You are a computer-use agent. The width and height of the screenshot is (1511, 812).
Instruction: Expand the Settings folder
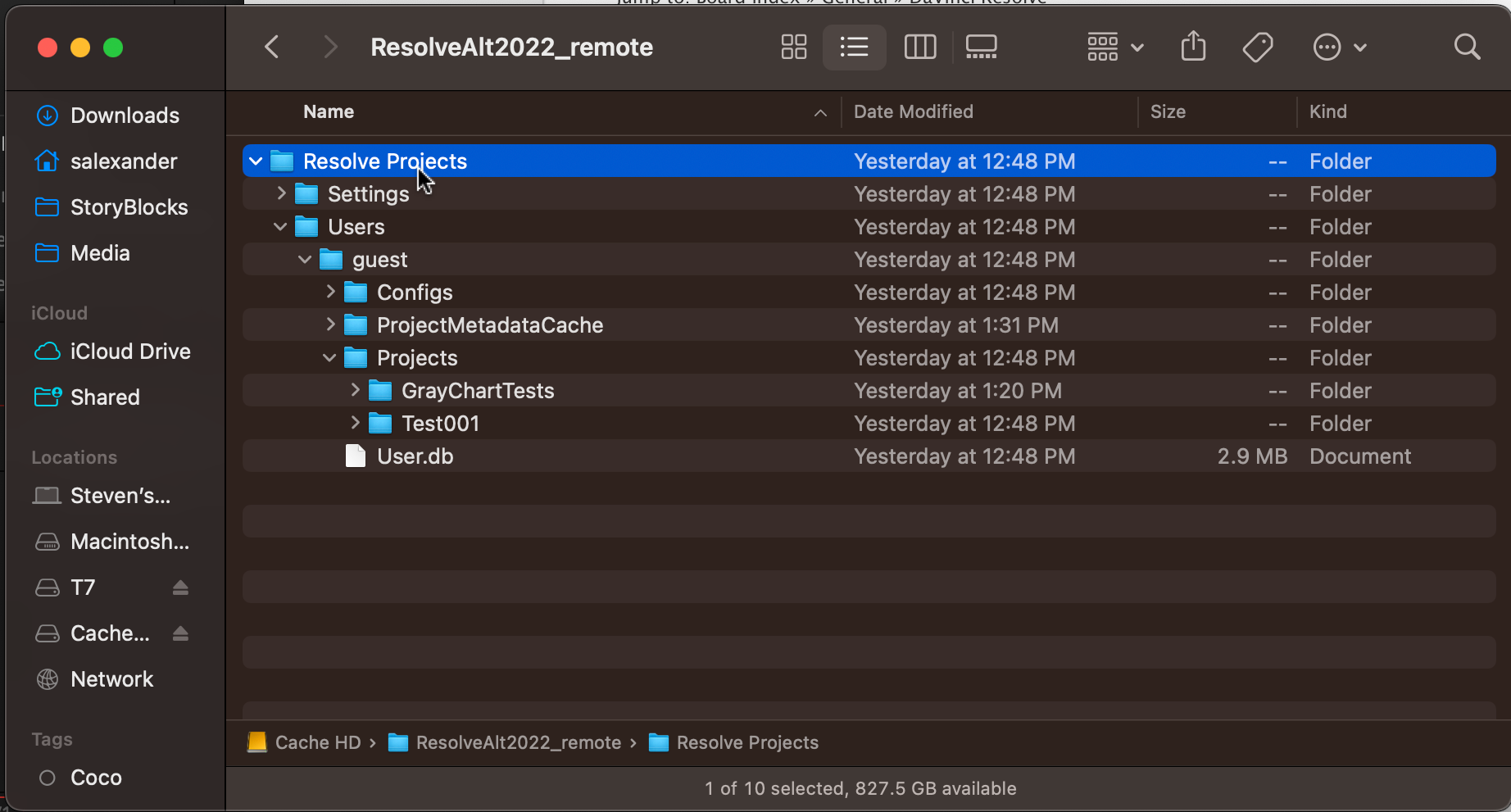tap(281, 193)
